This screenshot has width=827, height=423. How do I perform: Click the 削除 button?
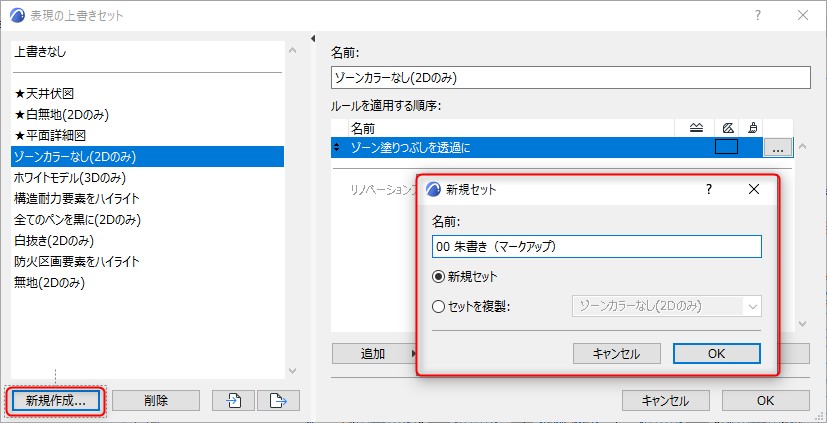pyautogui.click(x=156, y=400)
